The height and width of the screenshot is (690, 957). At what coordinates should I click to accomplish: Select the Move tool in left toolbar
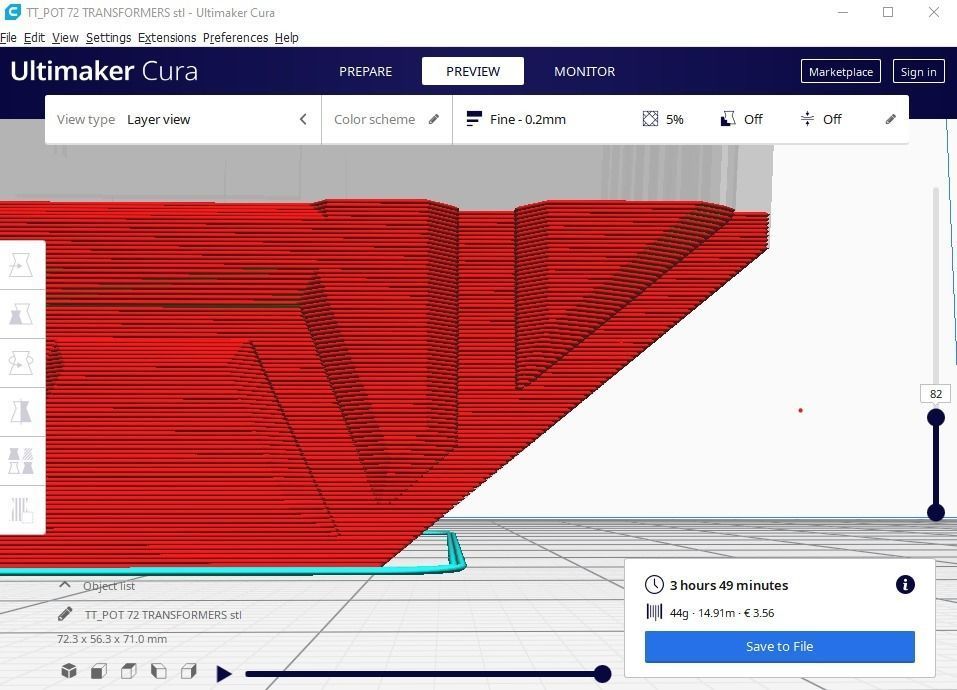[21, 265]
